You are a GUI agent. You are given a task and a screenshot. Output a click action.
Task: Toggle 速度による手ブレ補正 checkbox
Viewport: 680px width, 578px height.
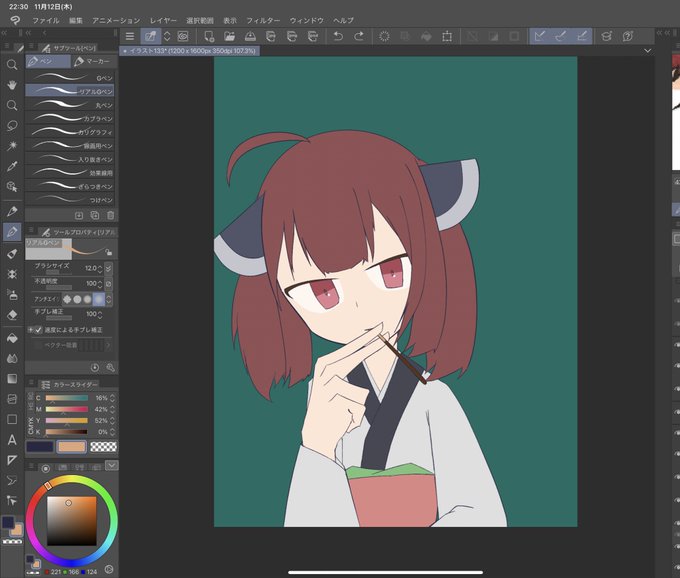pyautogui.click(x=39, y=330)
